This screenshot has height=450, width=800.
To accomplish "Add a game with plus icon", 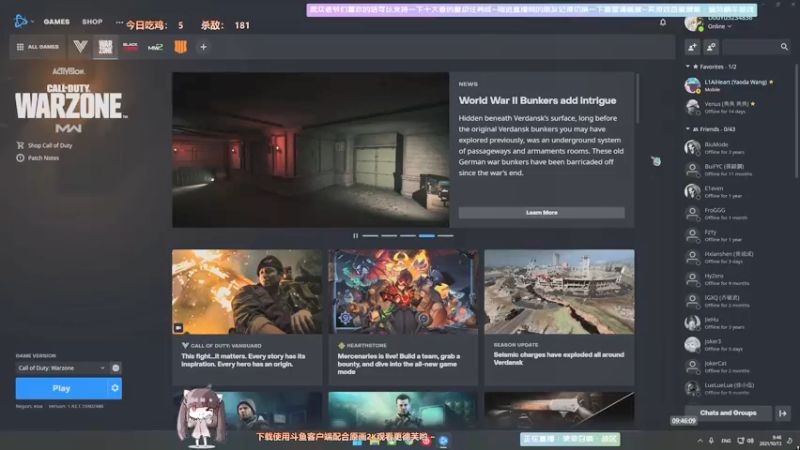I will pos(203,47).
